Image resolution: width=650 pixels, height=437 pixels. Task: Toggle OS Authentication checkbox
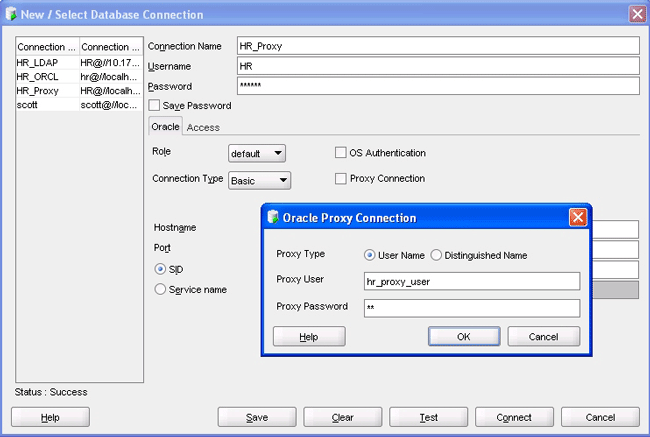point(340,153)
